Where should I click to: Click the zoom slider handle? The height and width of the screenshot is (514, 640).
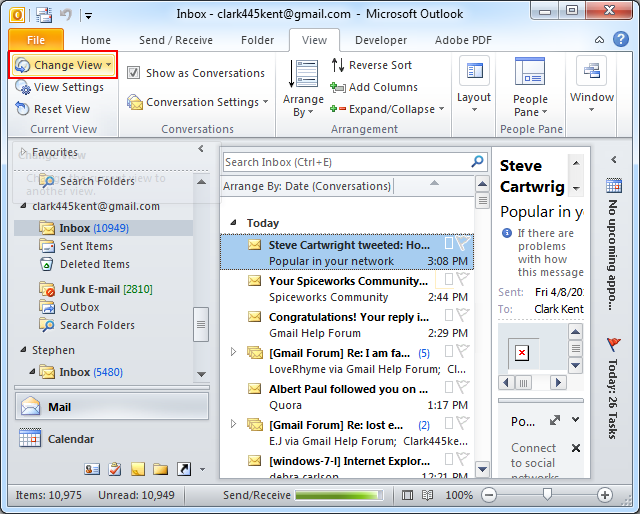[547, 495]
